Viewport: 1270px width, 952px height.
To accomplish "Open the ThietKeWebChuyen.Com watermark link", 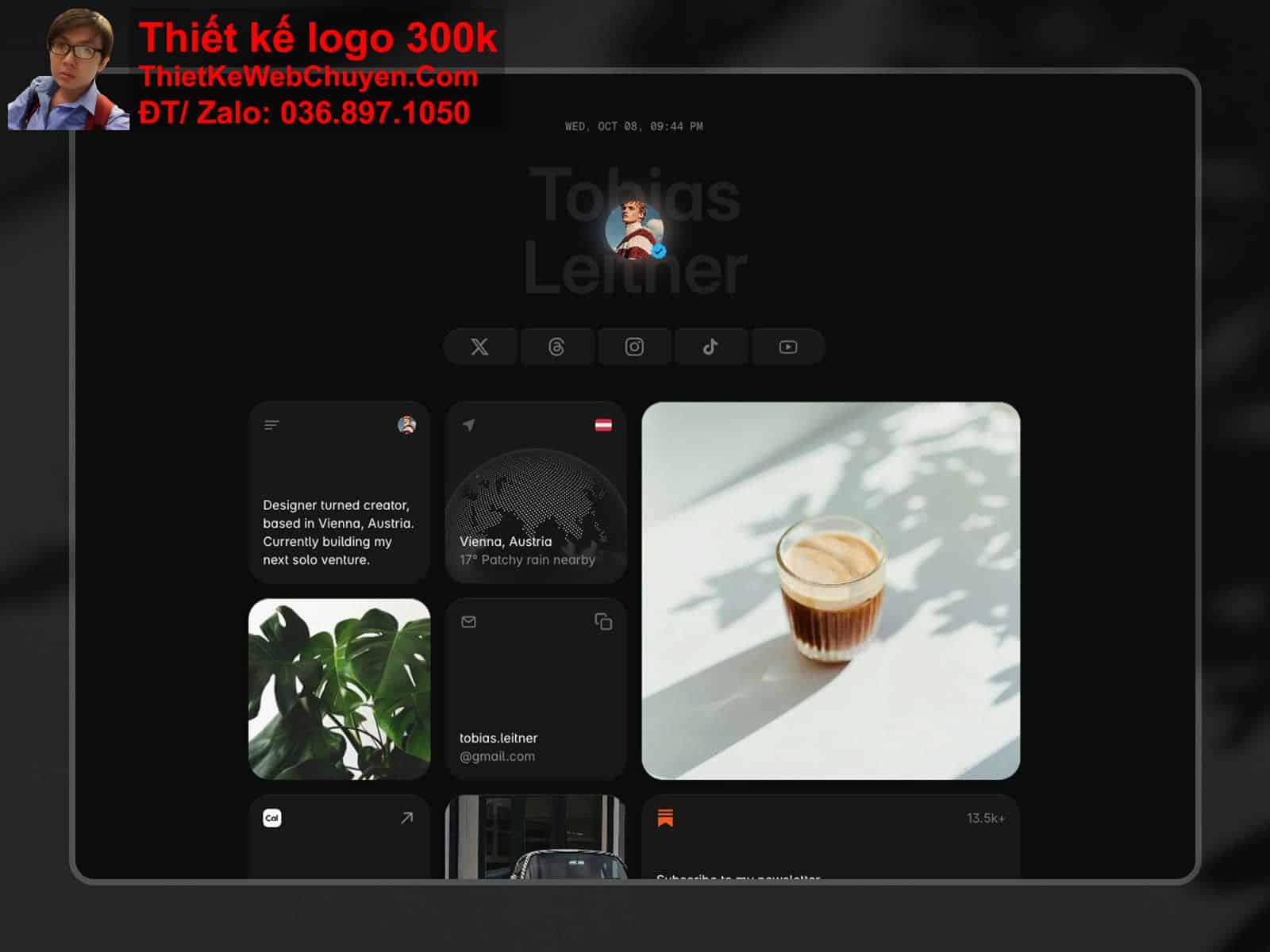I will pyautogui.click(x=308, y=77).
